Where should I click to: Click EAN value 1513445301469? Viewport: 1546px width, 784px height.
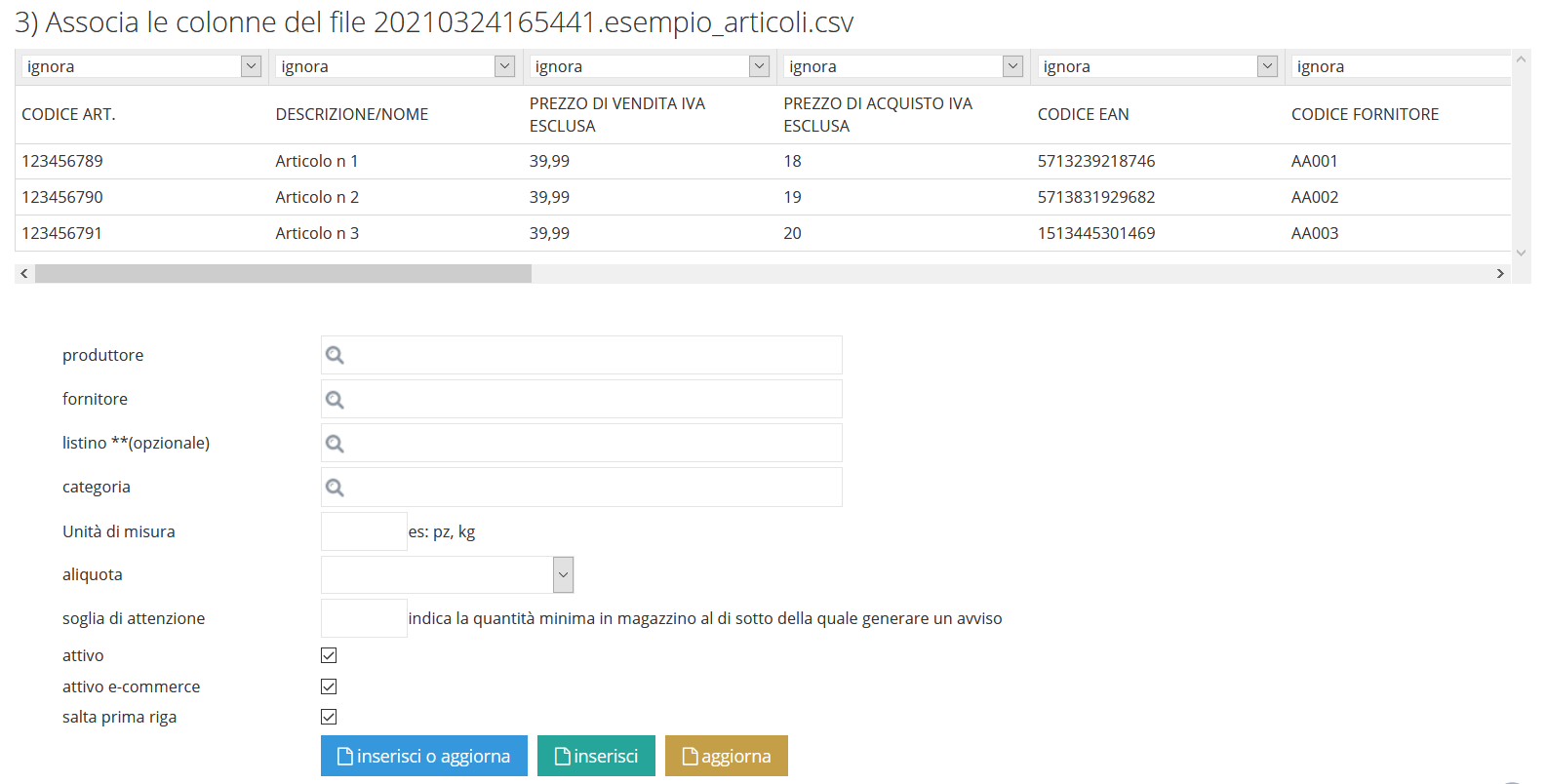point(1096,233)
